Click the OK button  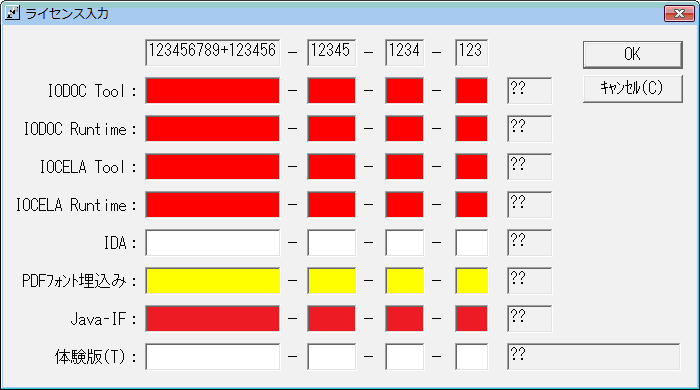click(x=633, y=54)
